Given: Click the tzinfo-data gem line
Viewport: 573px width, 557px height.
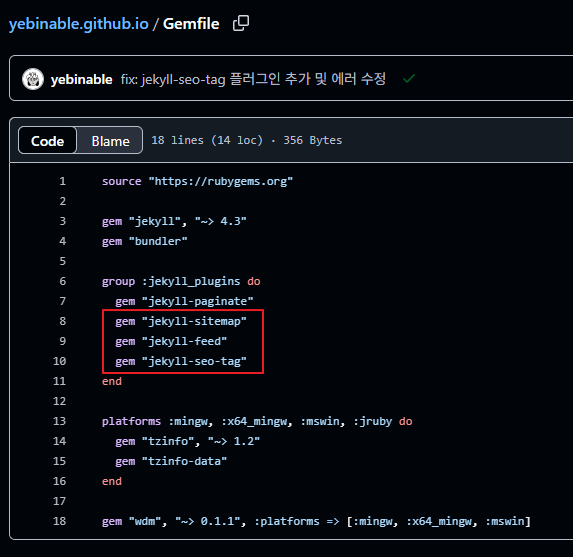Looking at the screenshot, I should tap(171, 461).
